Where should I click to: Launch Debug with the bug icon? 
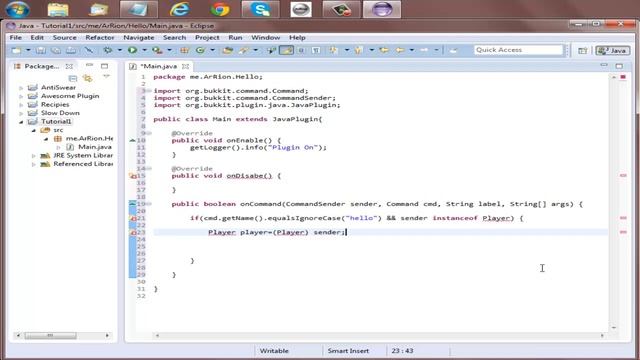tap(107, 50)
